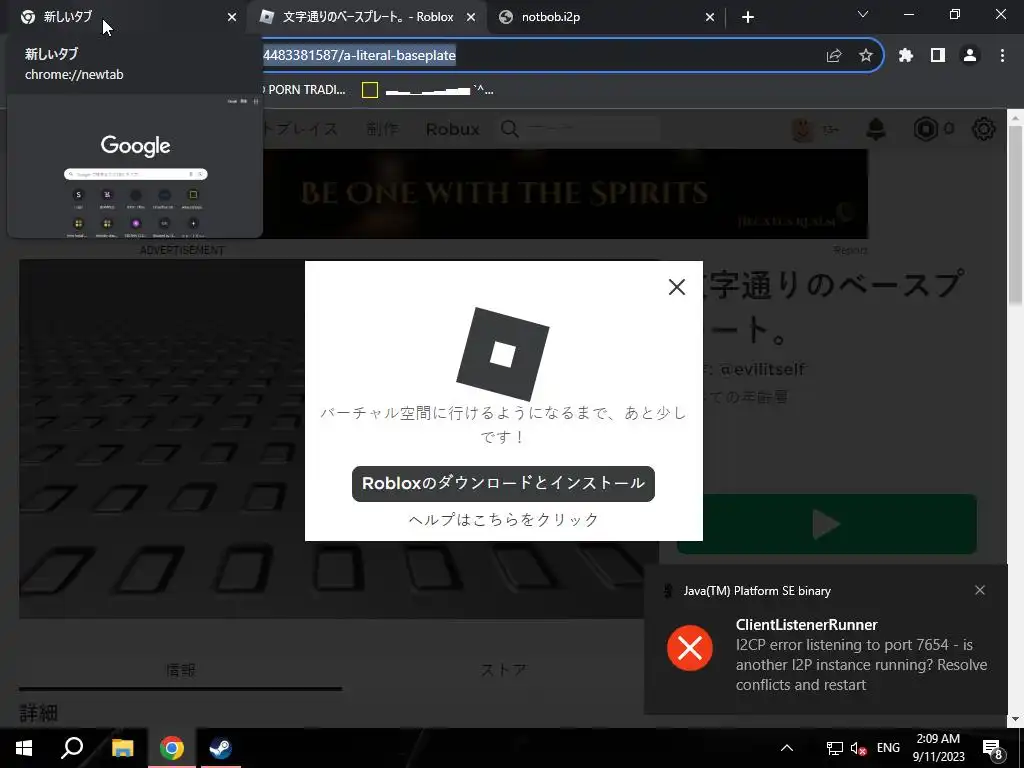The height and width of the screenshot is (768, 1024).
Task: Share this page icon in address bar
Action: (834, 56)
